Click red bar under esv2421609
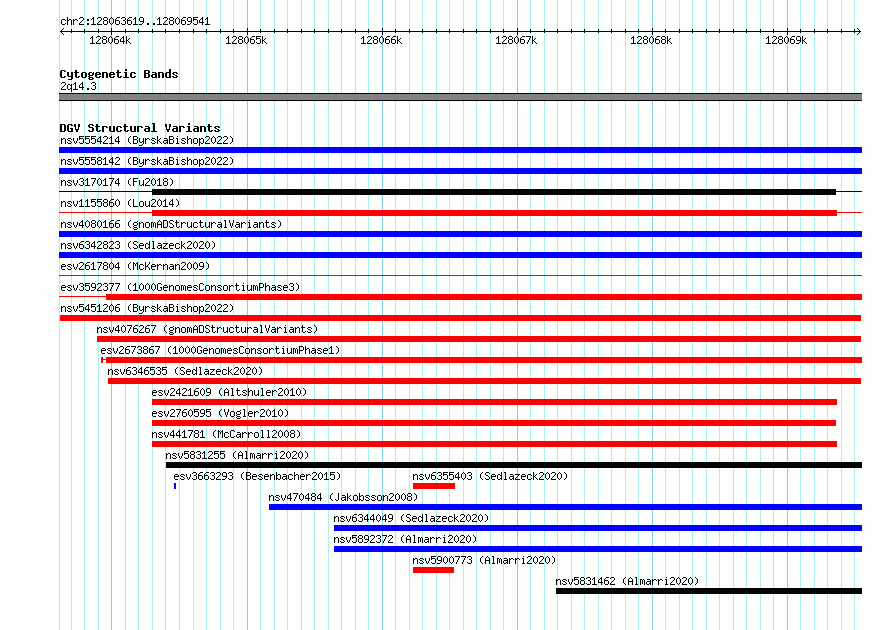The image size is (890, 630). (494, 402)
